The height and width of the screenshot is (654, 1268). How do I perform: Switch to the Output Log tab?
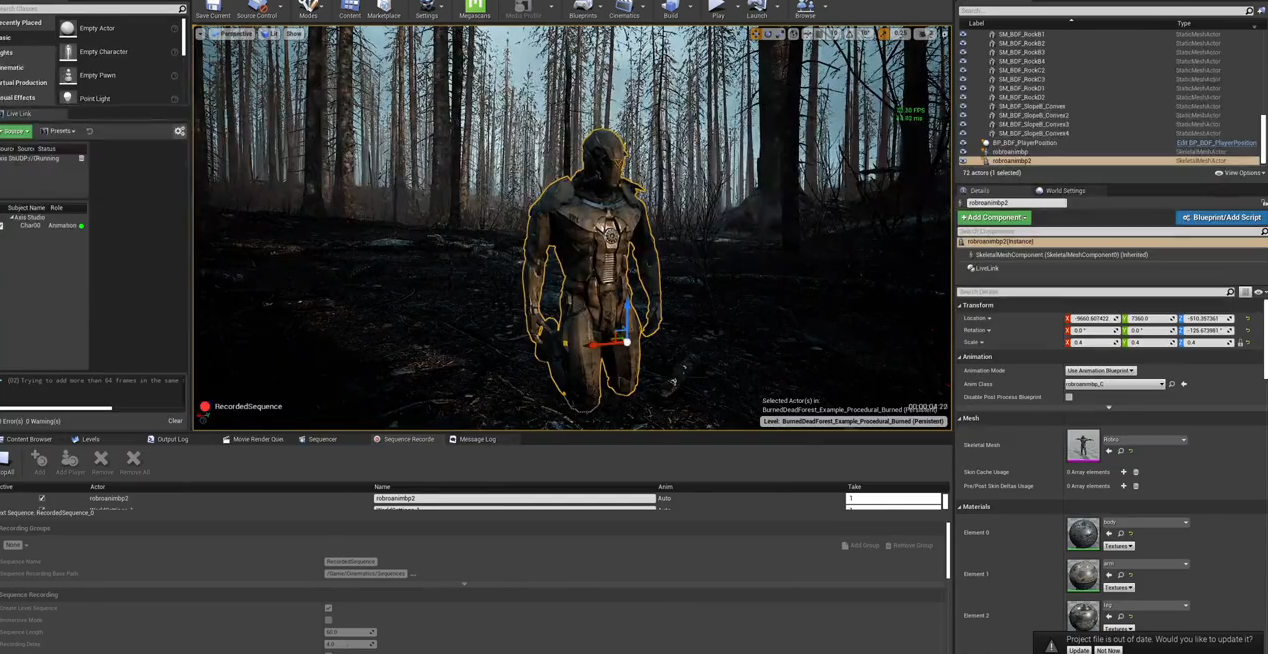point(168,439)
